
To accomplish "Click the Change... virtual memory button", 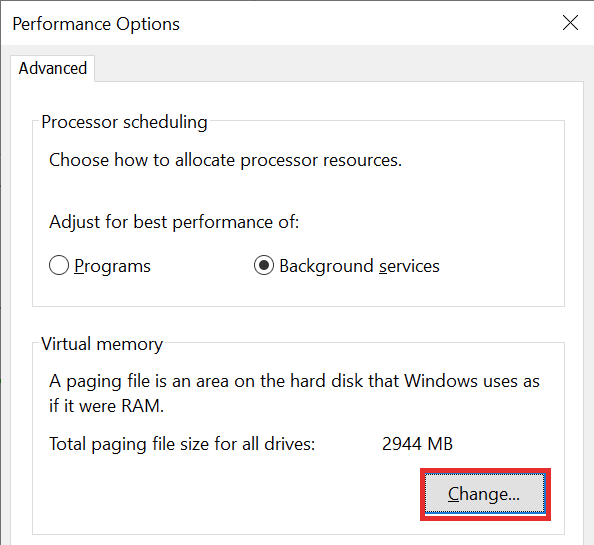I will coord(485,494).
